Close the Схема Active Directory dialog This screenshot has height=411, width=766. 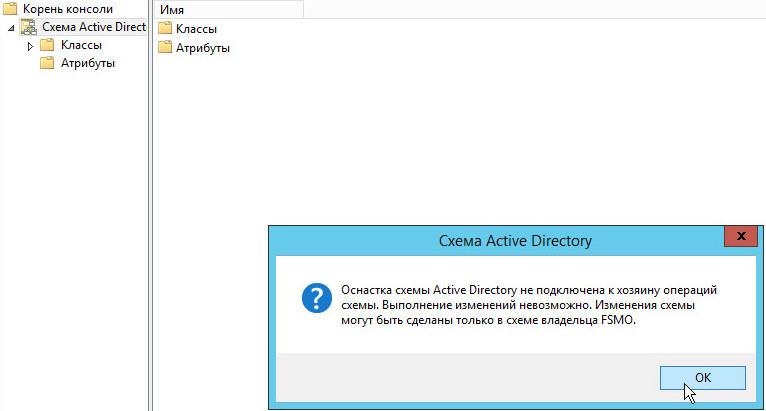[741, 236]
